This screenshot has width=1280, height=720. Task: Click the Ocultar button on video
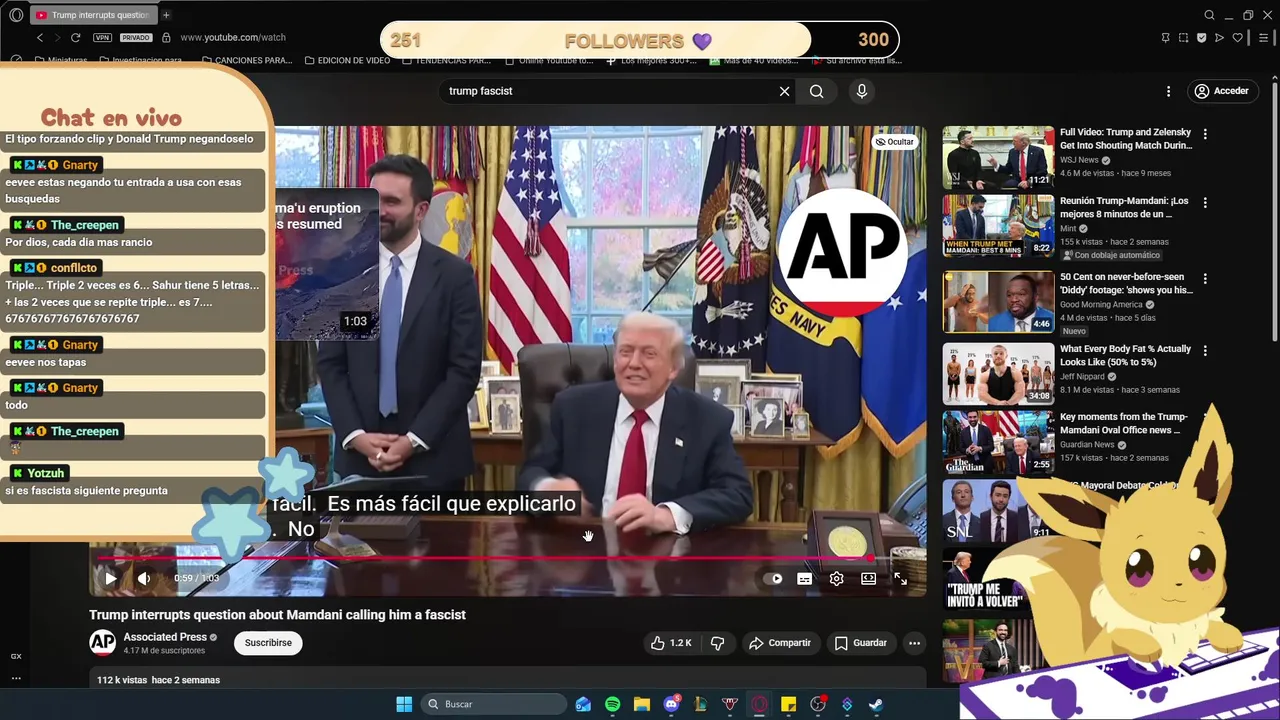(x=894, y=142)
